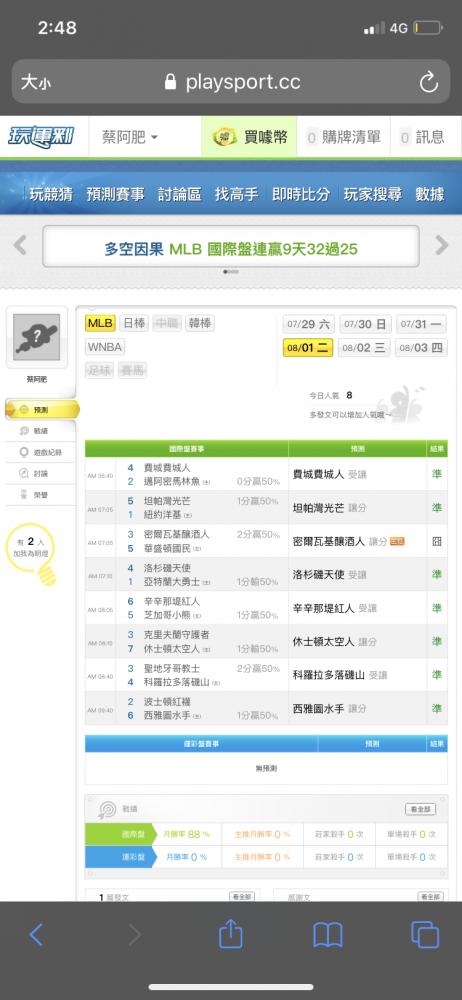Click 邁阿密馬林魚 in the game list

[174, 482]
